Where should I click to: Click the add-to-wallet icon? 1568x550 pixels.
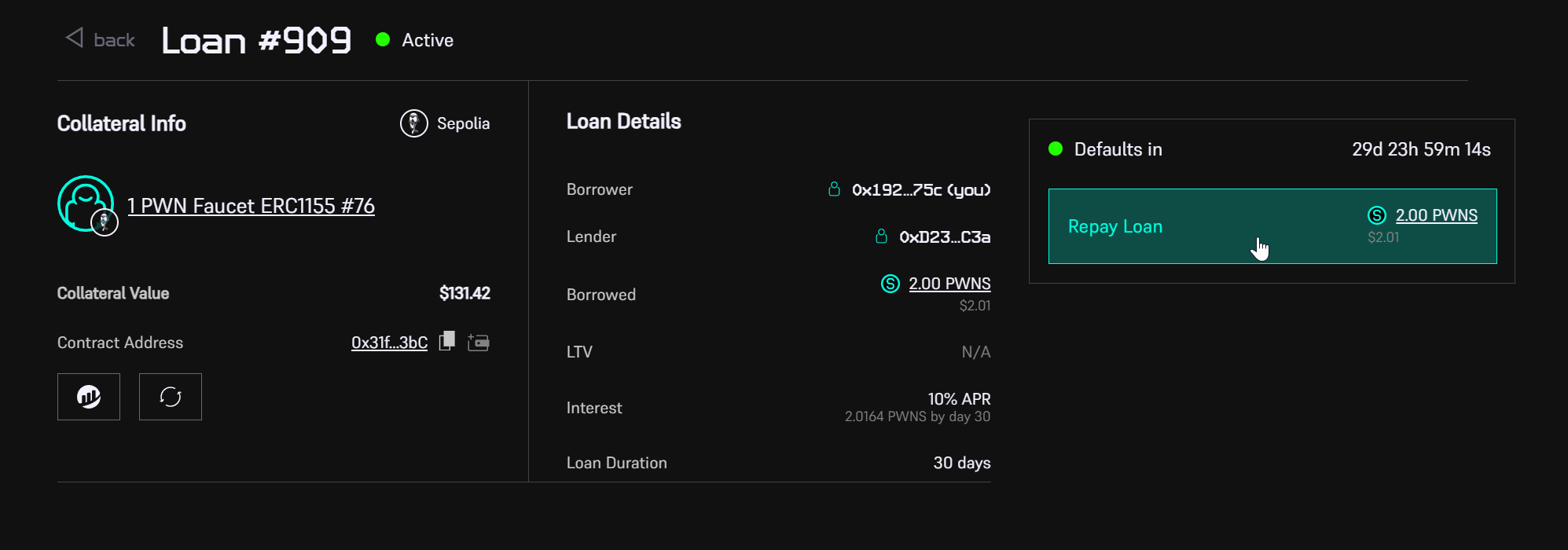(479, 342)
